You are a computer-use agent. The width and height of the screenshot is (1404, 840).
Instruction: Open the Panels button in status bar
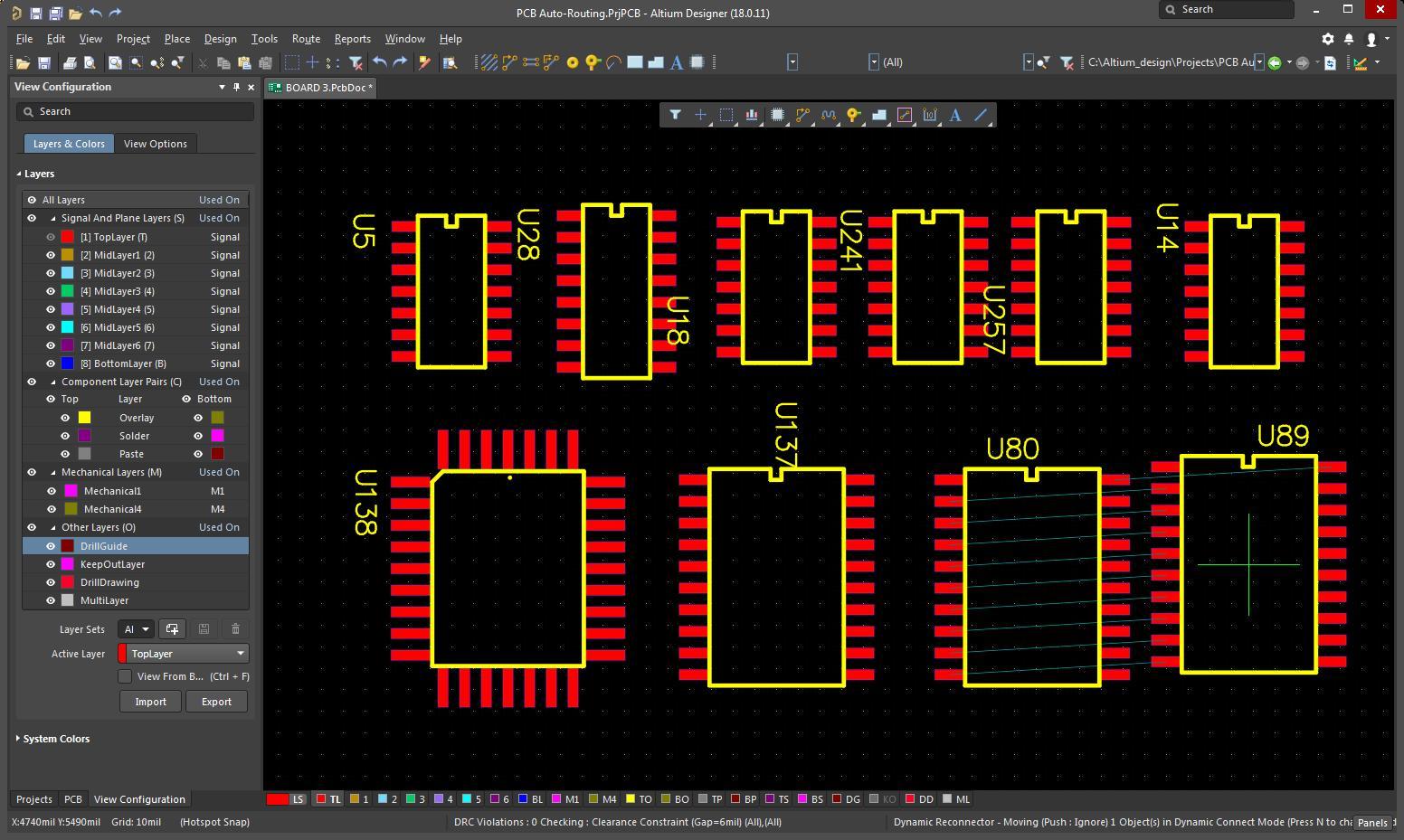coord(1372,822)
